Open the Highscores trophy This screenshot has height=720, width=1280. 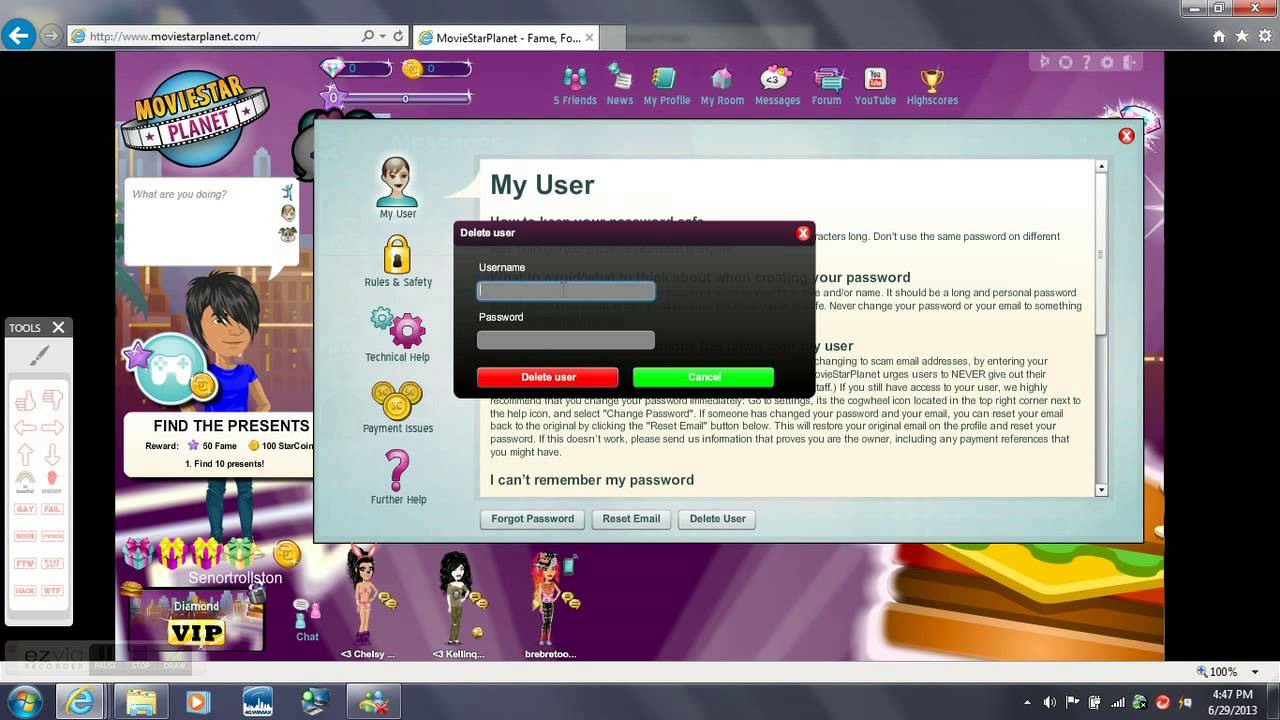(x=932, y=86)
